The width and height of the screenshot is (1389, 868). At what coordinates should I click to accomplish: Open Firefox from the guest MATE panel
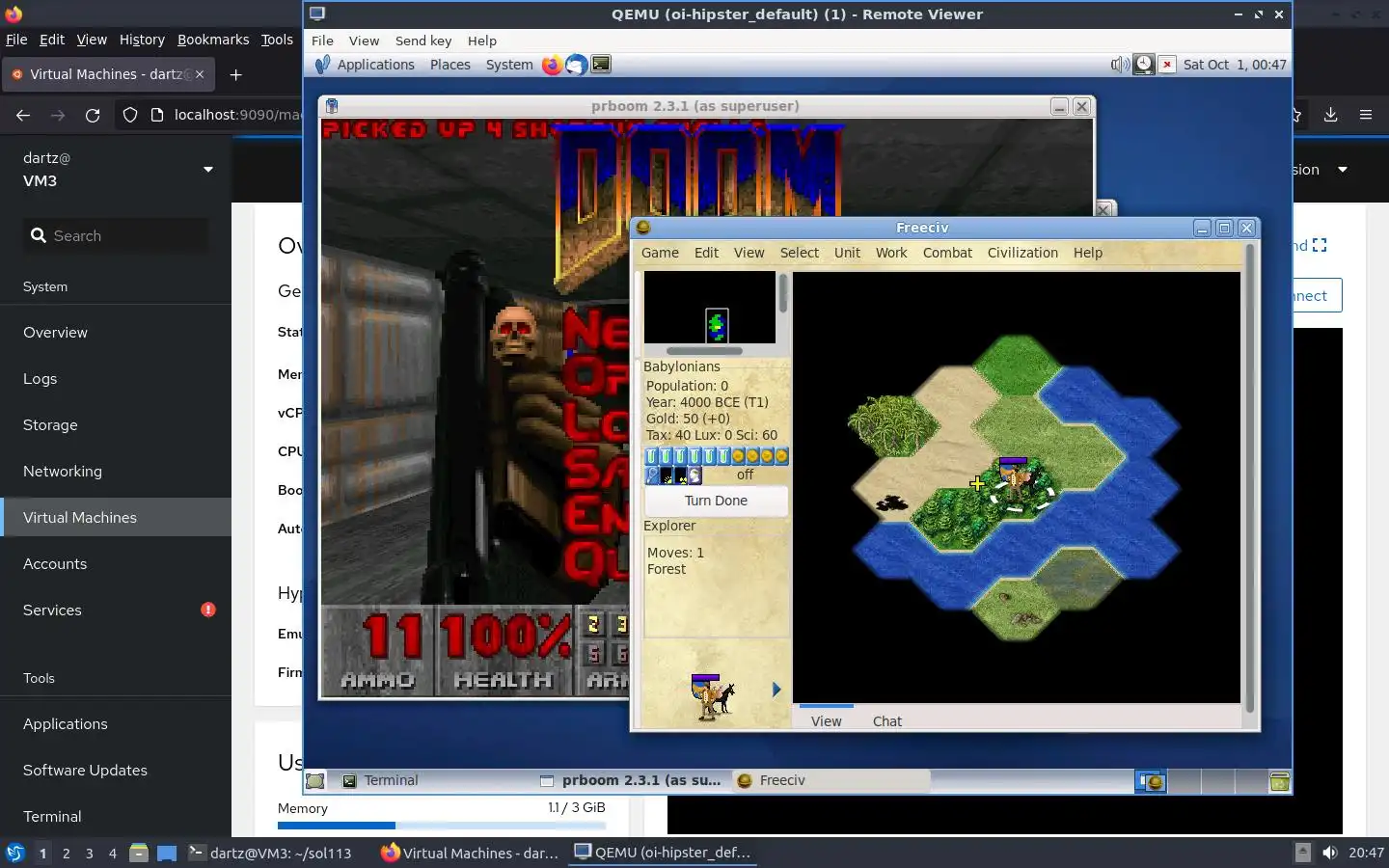point(552,65)
